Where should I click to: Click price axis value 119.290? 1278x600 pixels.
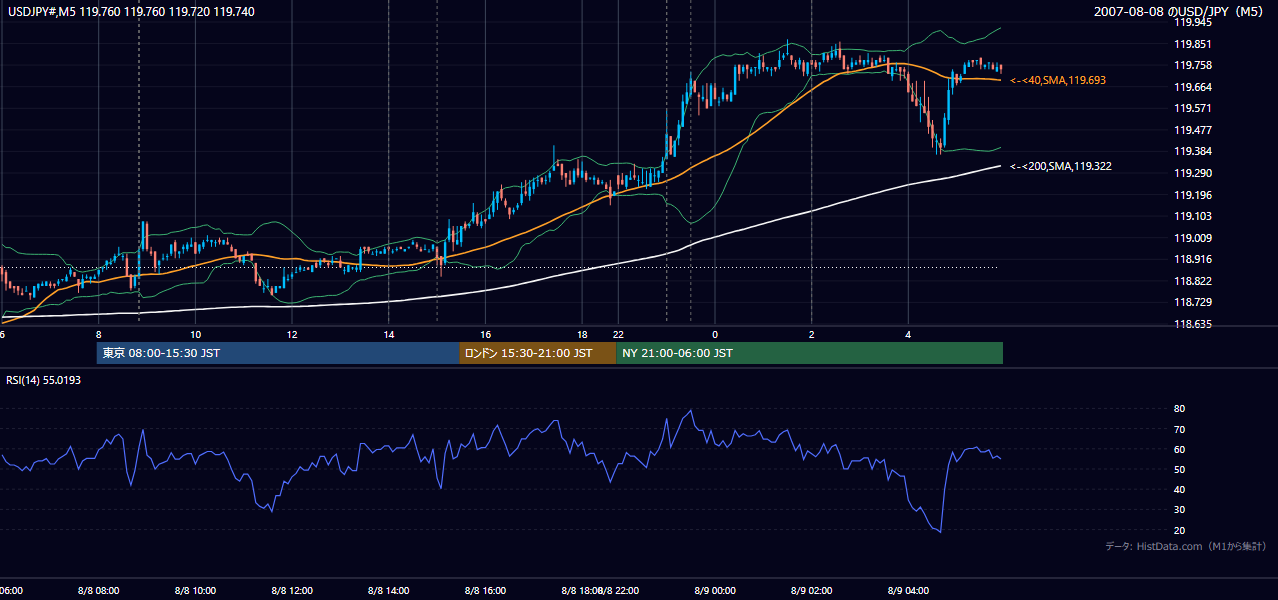(x=1193, y=173)
